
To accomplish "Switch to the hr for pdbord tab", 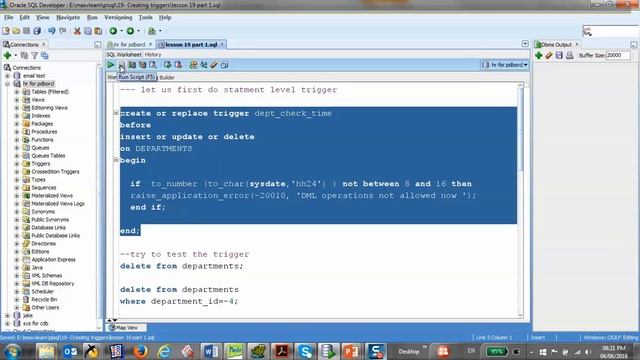I will (129, 44).
